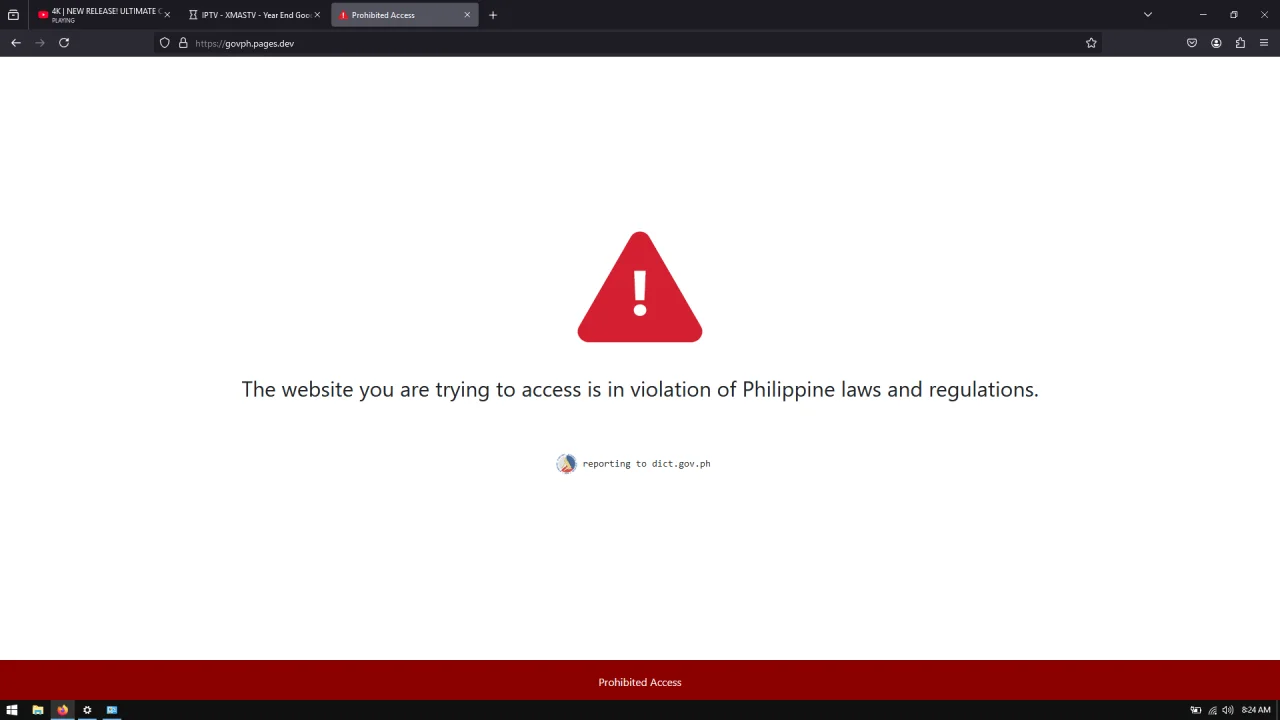The height and width of the screenshot is (720, 1280).
Task: Open the Save to Pocket icon
Action: pos(1192,43)
